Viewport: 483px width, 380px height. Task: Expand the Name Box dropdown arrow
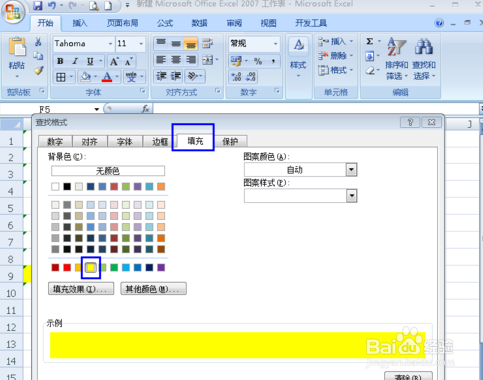(97, 109)
